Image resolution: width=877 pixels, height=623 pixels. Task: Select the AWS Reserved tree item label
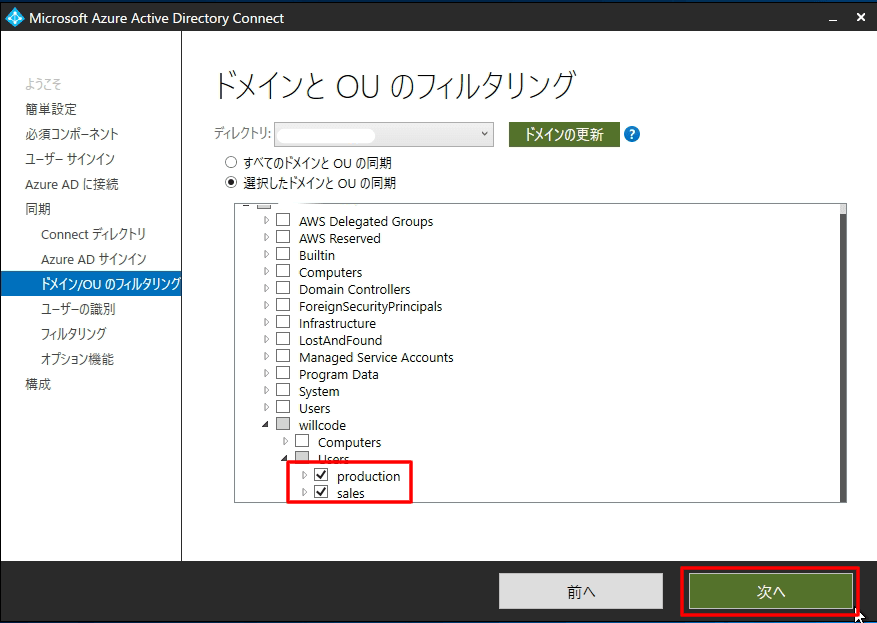coord(340,238)
